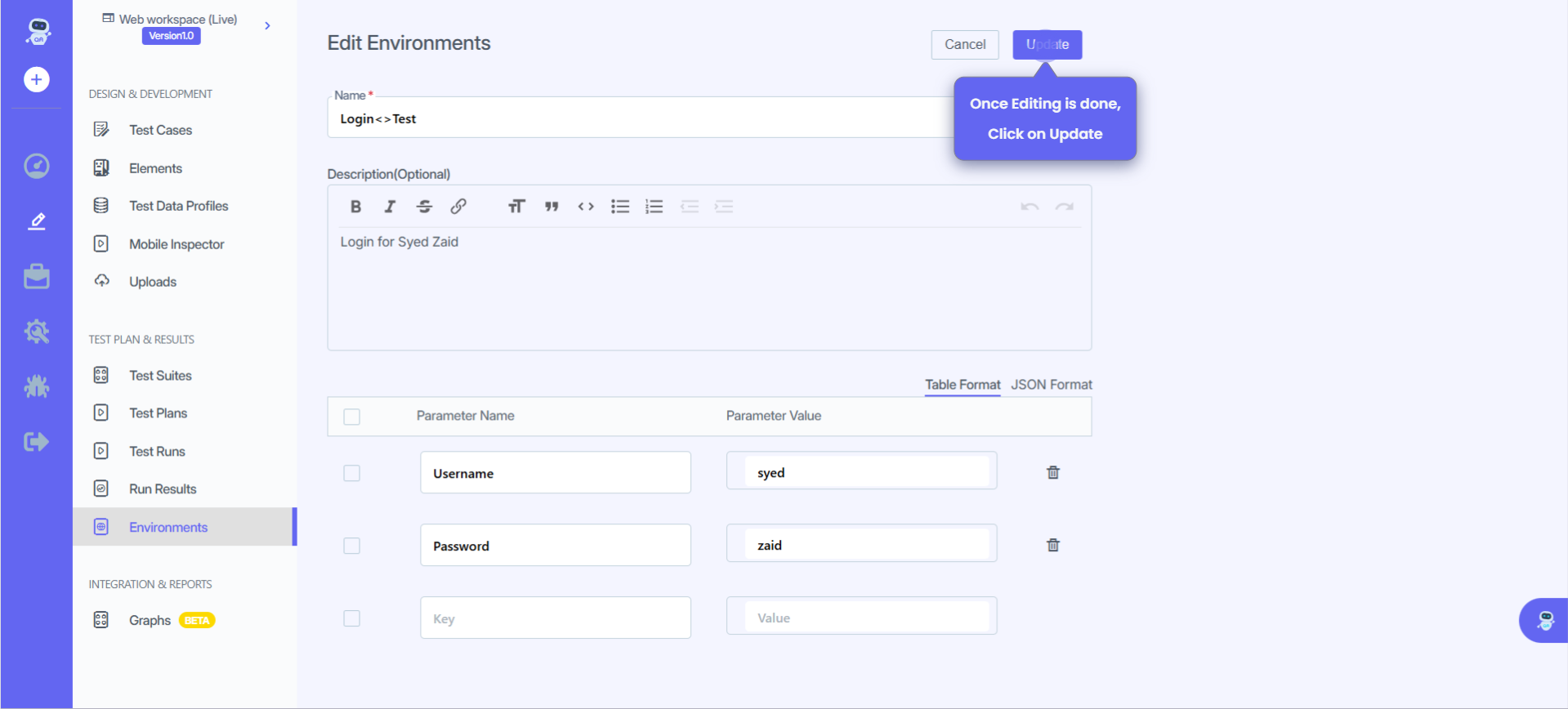Click the code block icon
Screen dimensions: 1568x709
coord(586,207)
